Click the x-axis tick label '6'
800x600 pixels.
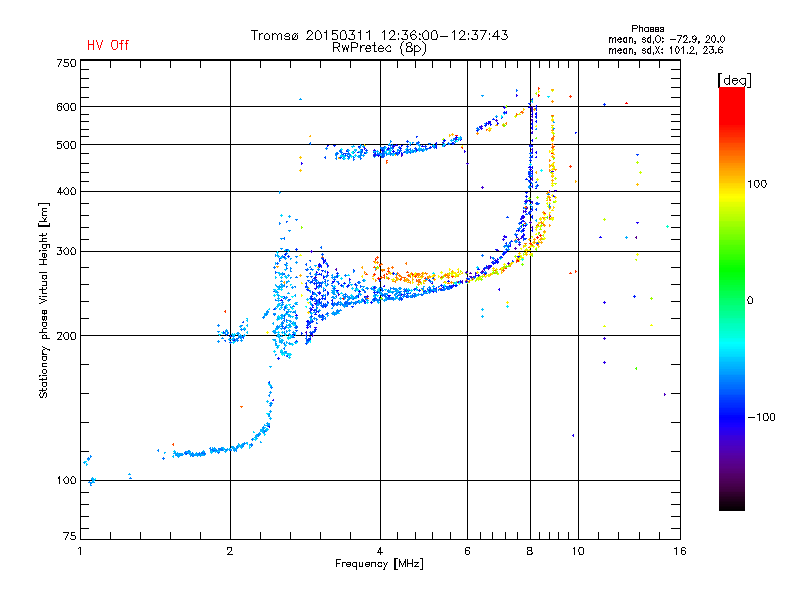pyautogui.click(x=467, y=551)
